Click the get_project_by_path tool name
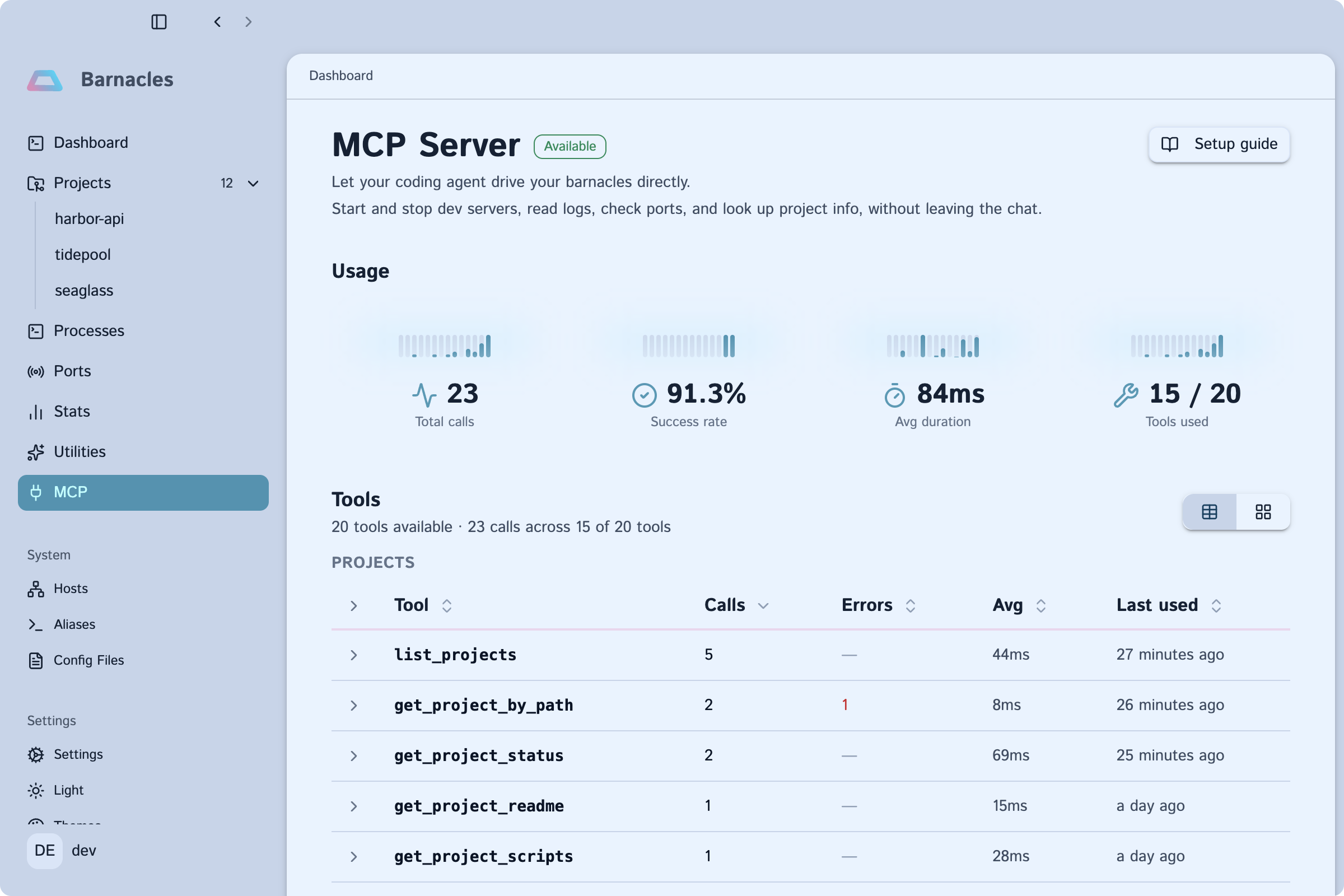This screenshot has width=1344, height=896. pos(483,705)
